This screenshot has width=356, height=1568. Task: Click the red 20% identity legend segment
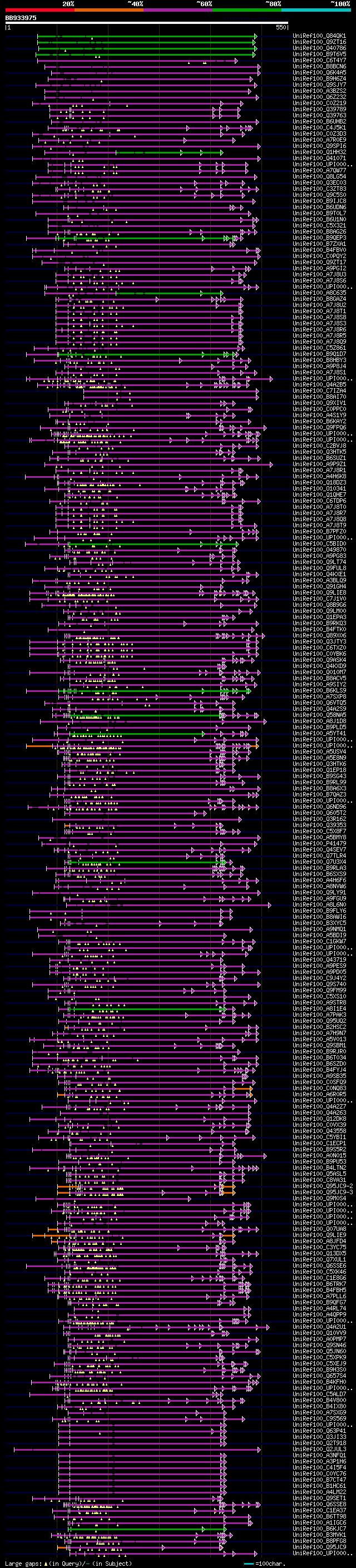point(39,11)
